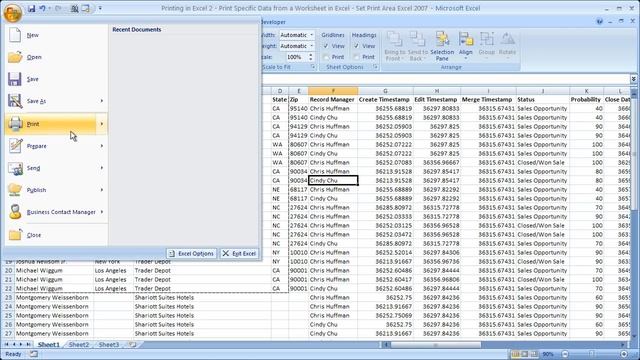Expand the Send submenu arrow
This screenshot has width=640, height=360.
(x=102, y=168)
